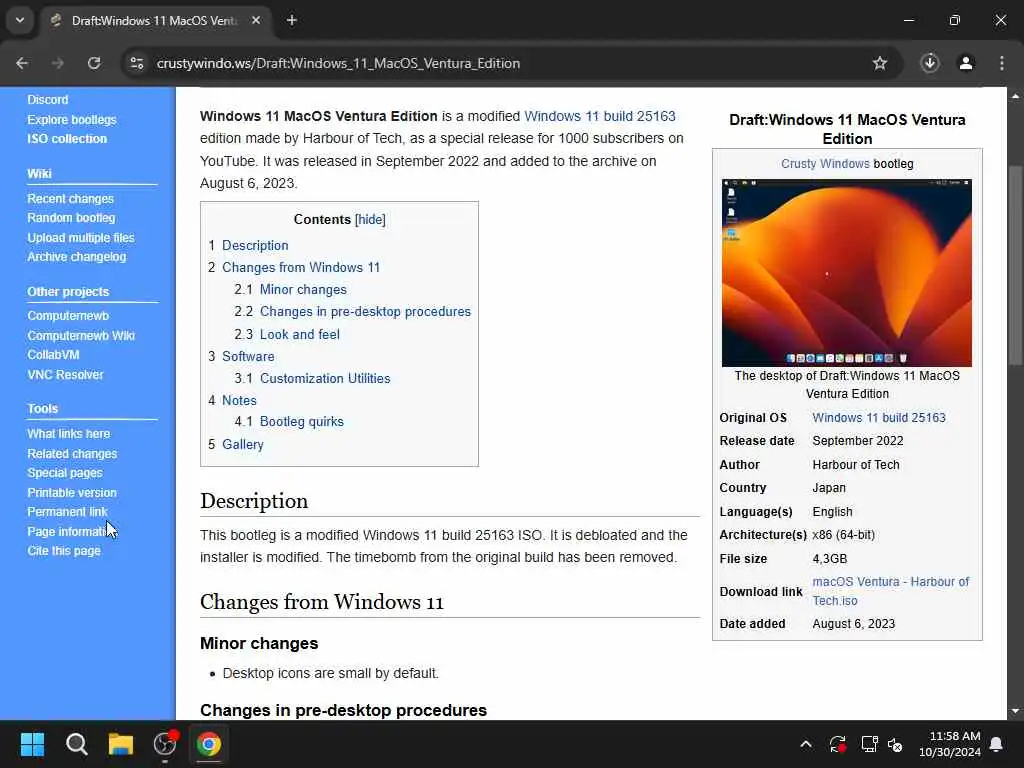Click the scrollbar down arrow
Screen dimensions: 1024x768
pos(1015,711)
